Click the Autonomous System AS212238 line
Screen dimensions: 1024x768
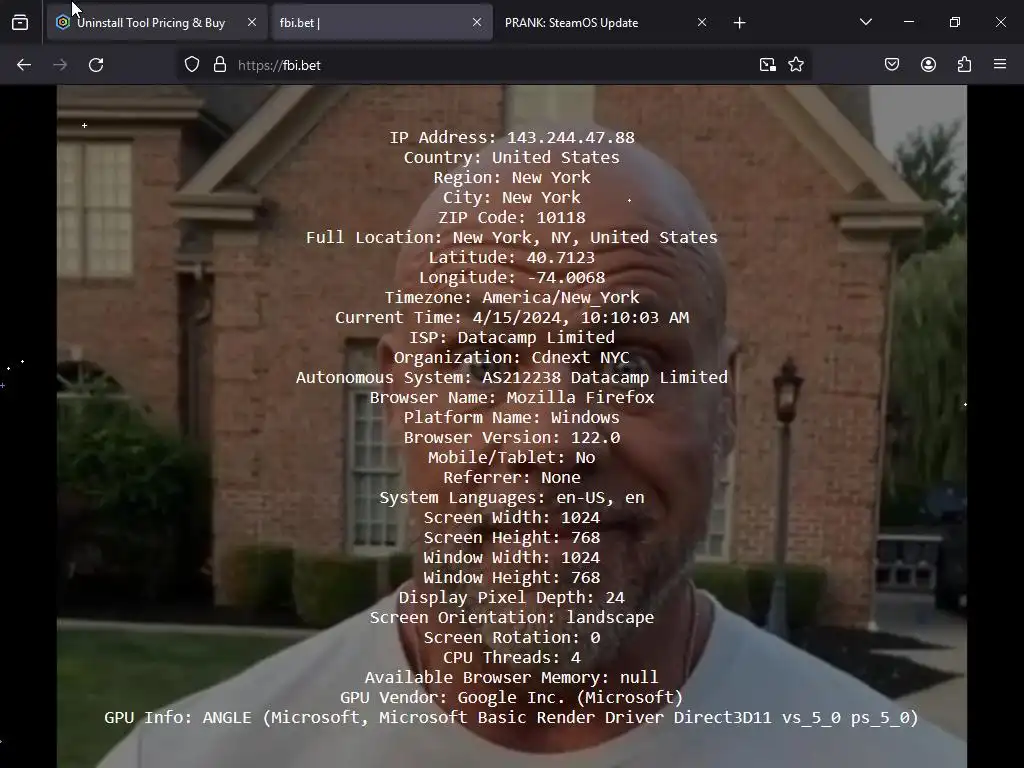pyautogui.click(x=512, y=377)
